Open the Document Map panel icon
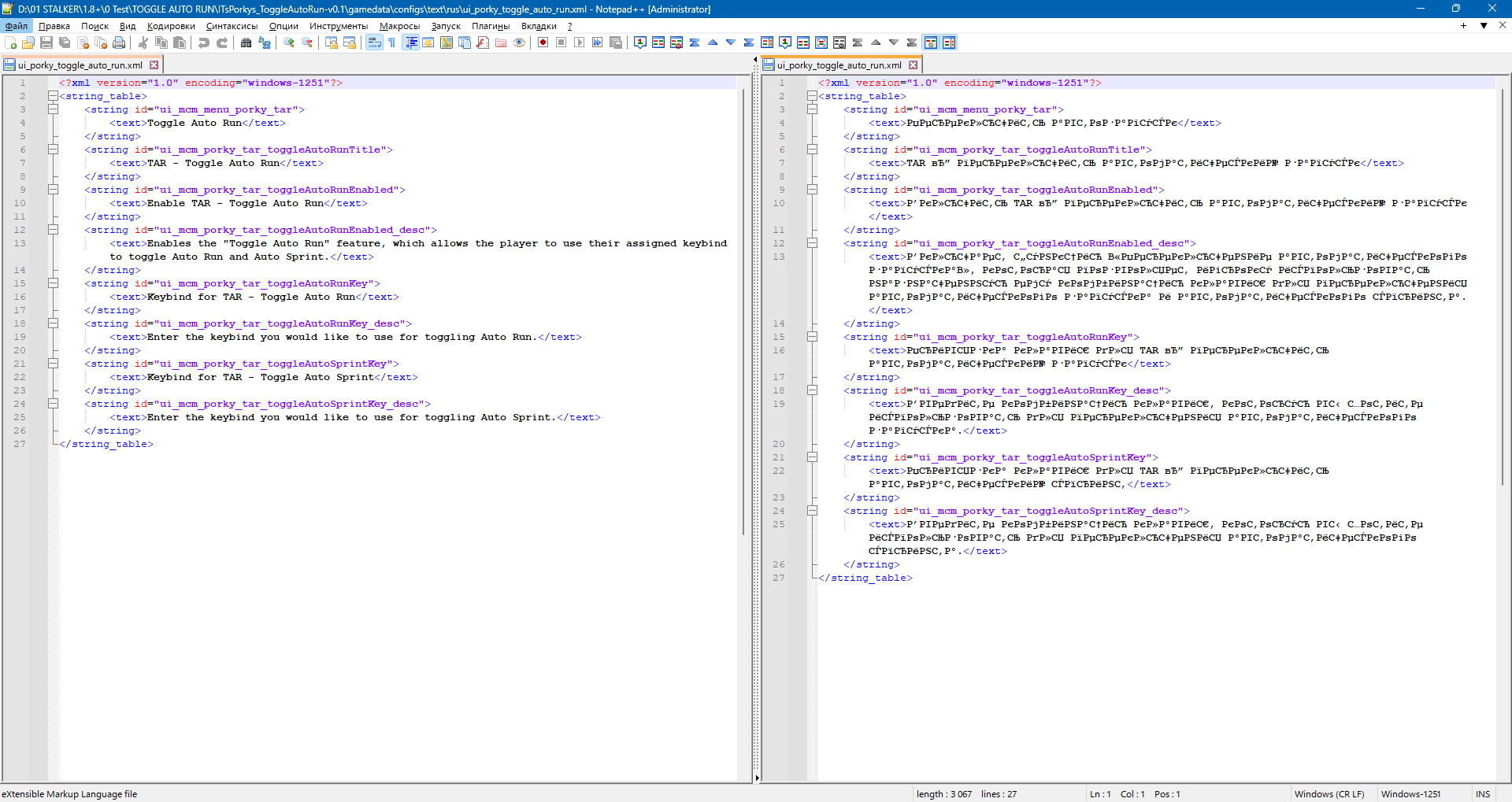Image resolution: width=1512 pixels, height=802 pixels. [x=447, y=43]
